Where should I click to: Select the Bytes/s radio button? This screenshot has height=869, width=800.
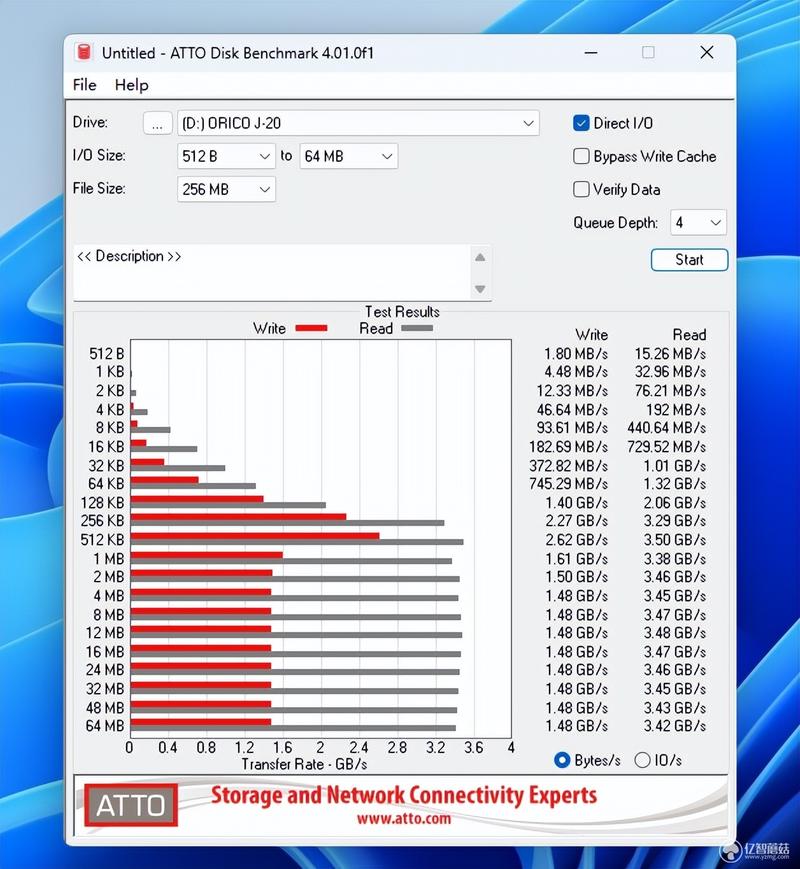562,760
